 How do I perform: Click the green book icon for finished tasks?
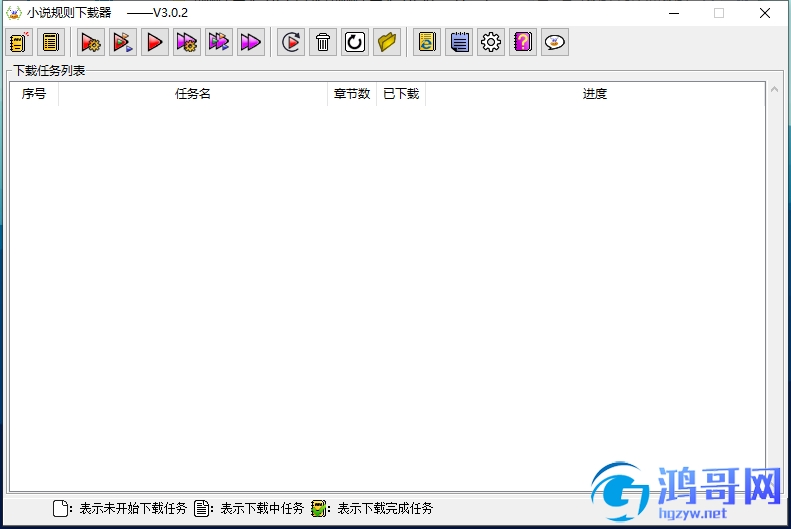pyautogui.click(x=318, y=508)
